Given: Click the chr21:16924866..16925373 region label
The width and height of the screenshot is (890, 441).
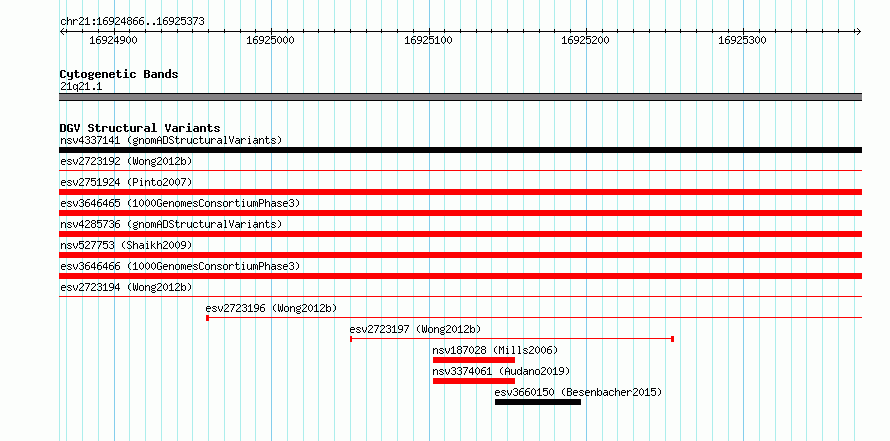Looking at the screenshot, I should [x=132, y=22].
